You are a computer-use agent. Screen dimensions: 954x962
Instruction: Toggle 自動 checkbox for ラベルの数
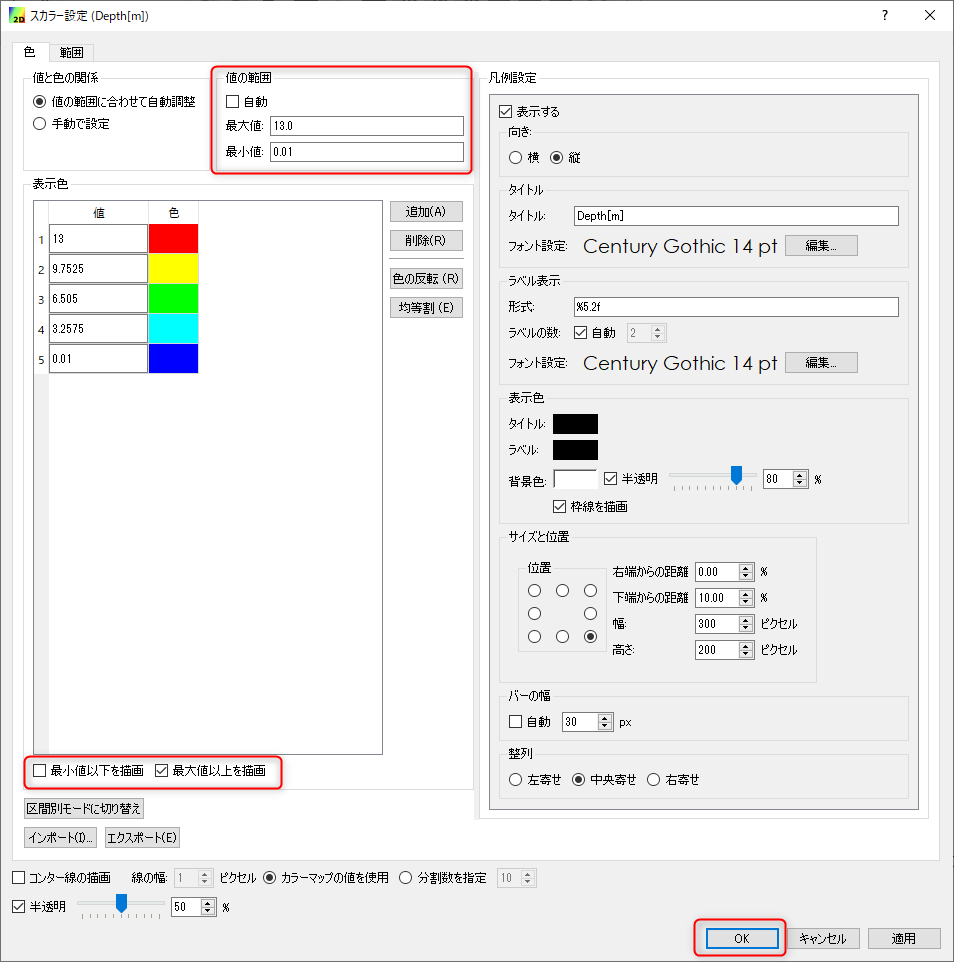coord(580,333)
